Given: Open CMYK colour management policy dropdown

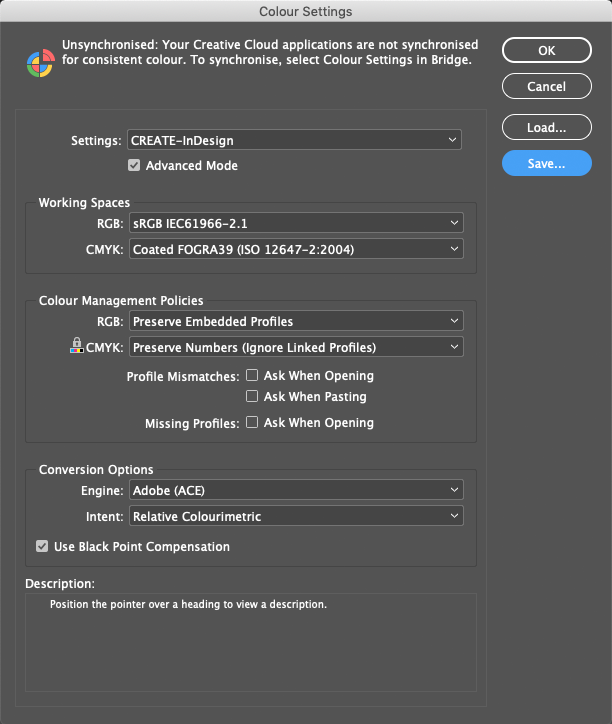Looking at the screenshot, I should 296,347.
